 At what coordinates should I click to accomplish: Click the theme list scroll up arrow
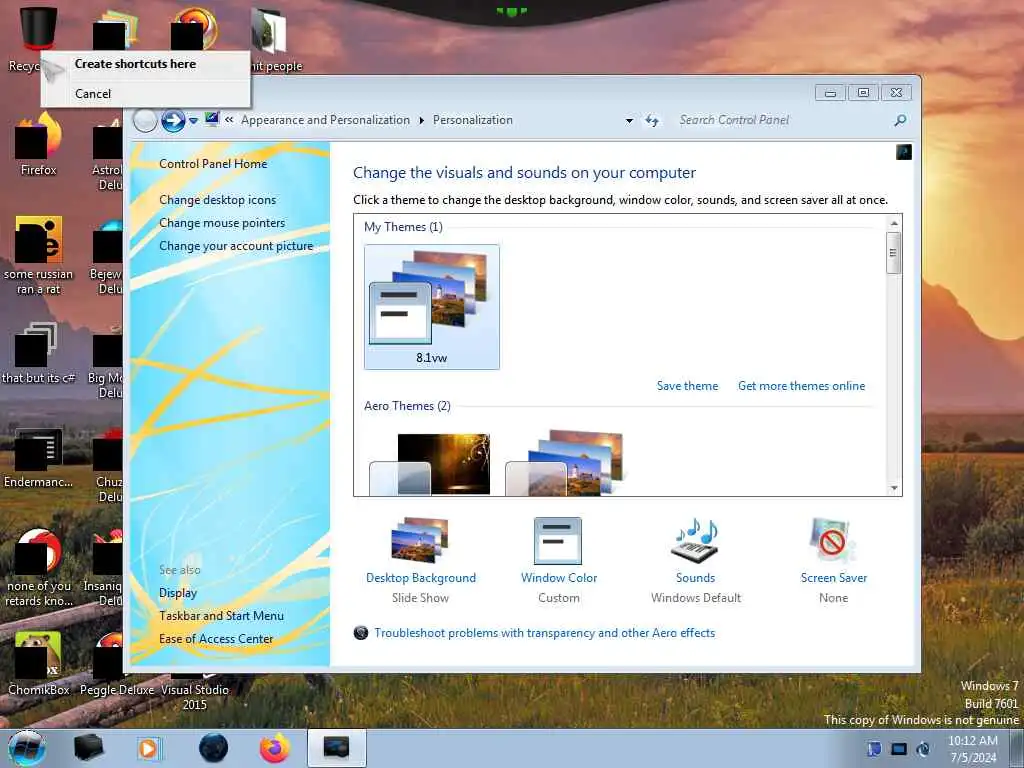point(894,223)
